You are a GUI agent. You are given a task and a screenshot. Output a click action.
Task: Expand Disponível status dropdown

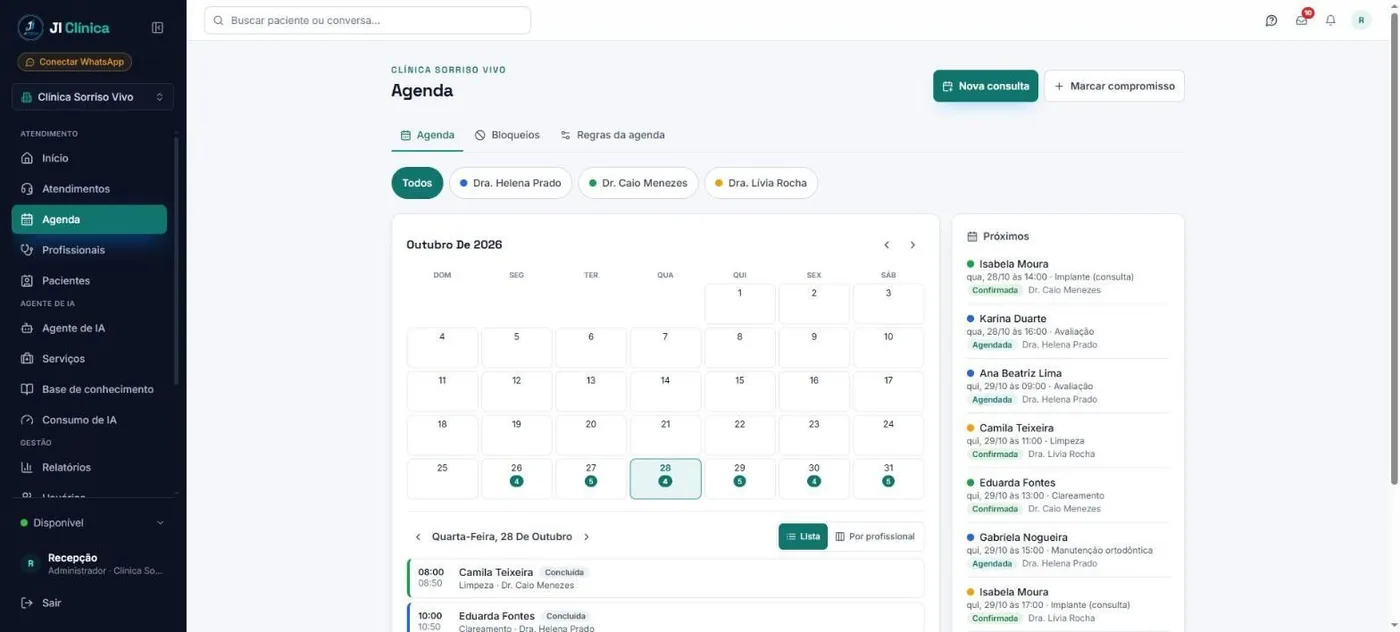click(93, 523)
